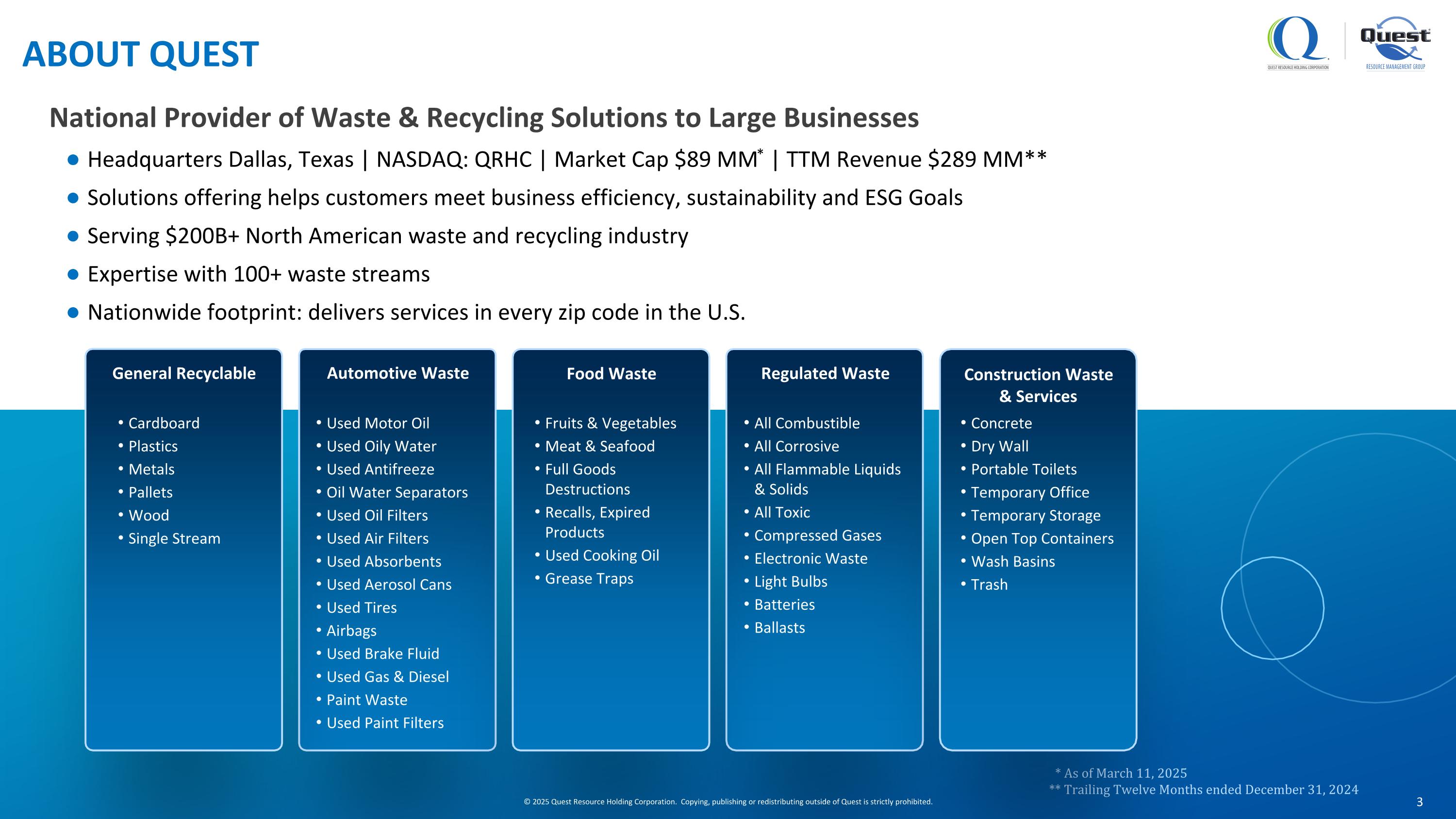Click the Food Waste card heading
Screen dimensions: 1456x819
click(x=611, y=374)
